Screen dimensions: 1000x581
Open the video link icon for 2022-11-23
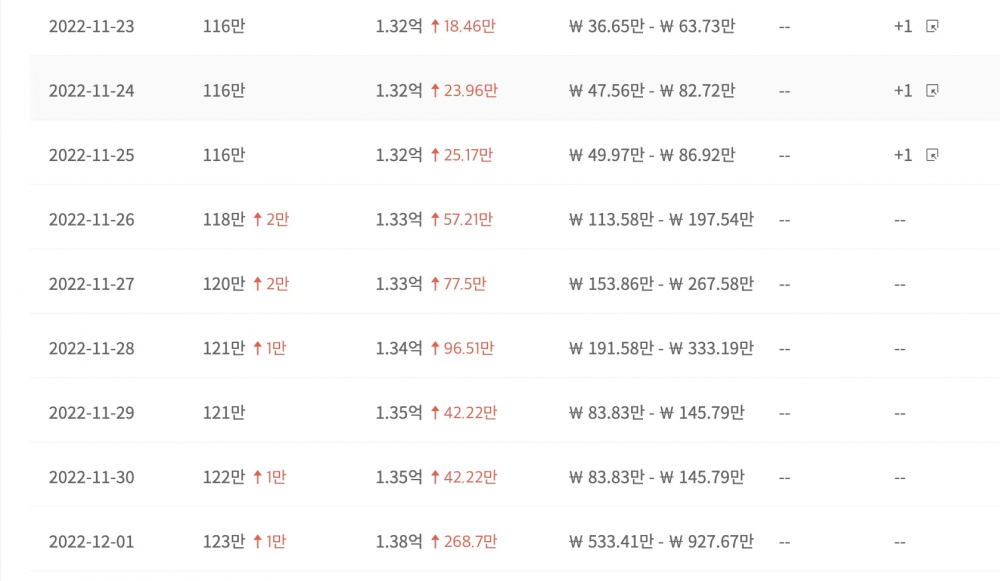coord(932,26)
